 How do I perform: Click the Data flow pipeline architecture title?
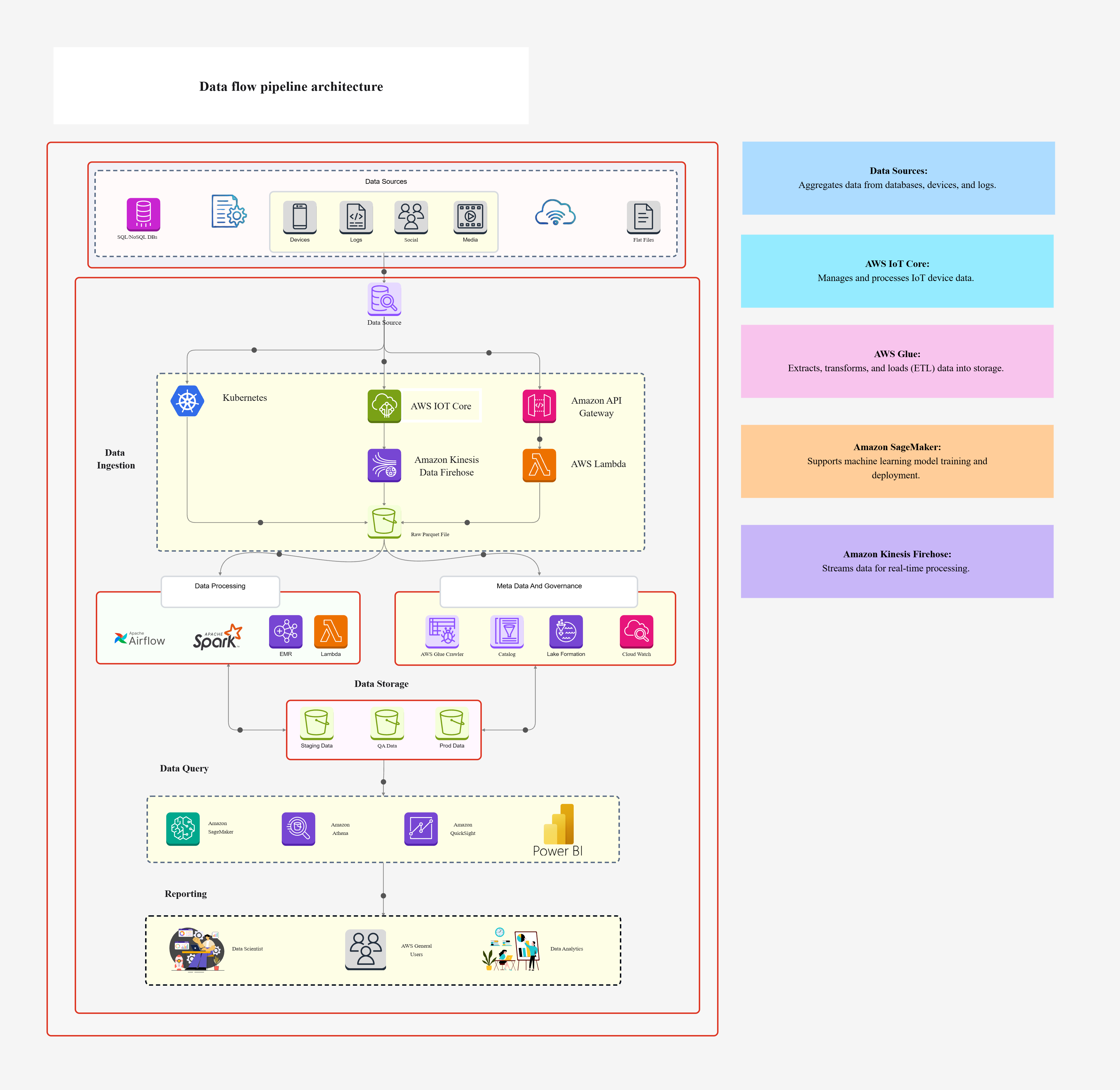coord(291,86)
